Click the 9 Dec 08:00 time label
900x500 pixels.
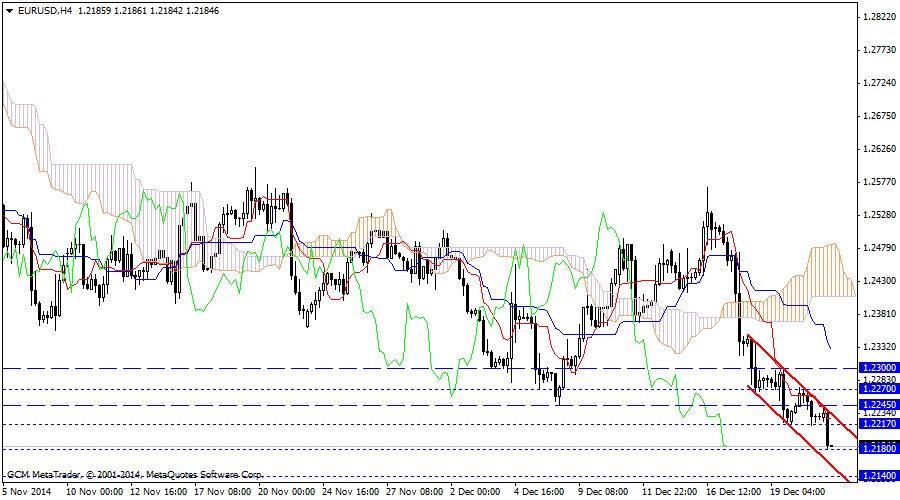tap(602, 492)
